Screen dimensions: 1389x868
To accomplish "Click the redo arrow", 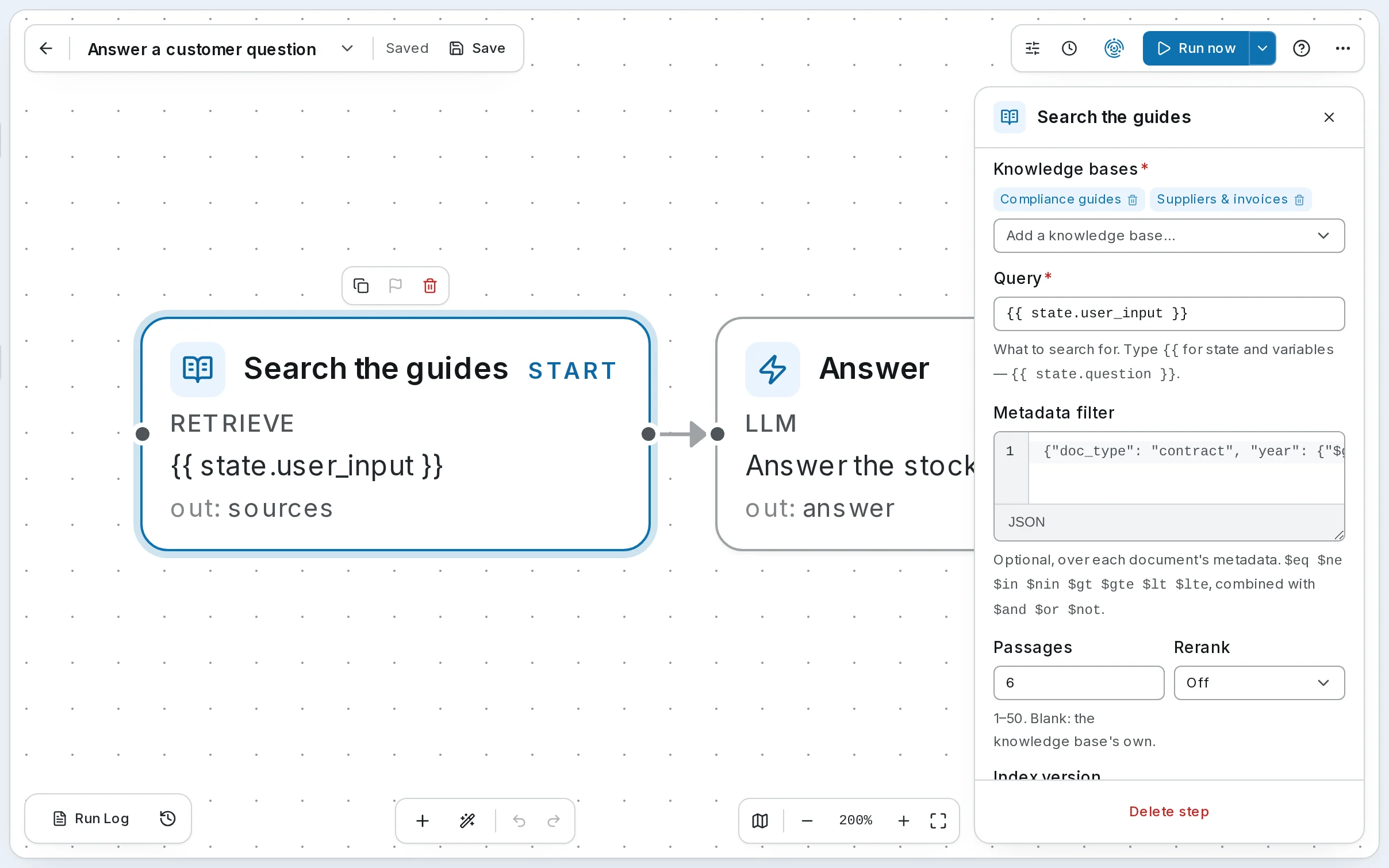I will pos(554,821).
